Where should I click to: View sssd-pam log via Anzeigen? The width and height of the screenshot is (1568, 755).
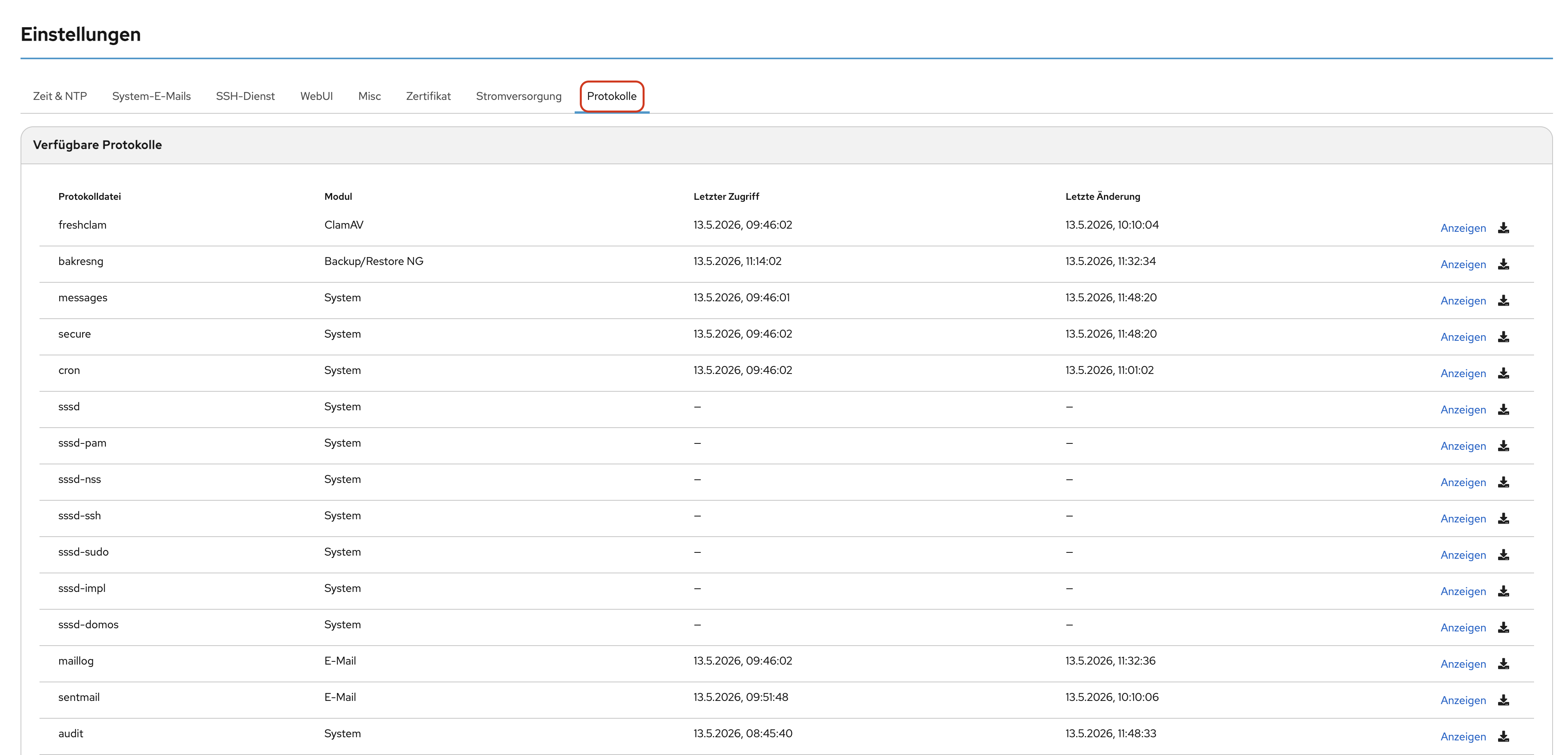1463,446
